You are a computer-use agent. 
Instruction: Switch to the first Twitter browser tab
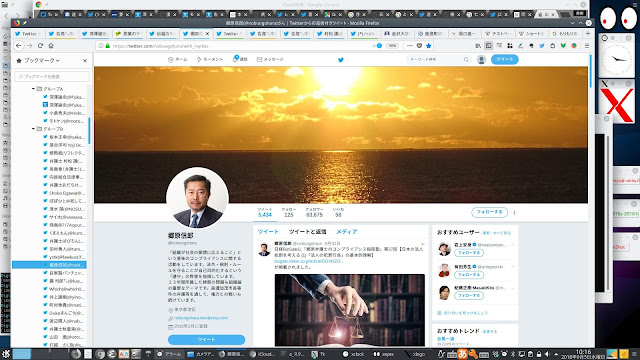(x=29, y=33)
